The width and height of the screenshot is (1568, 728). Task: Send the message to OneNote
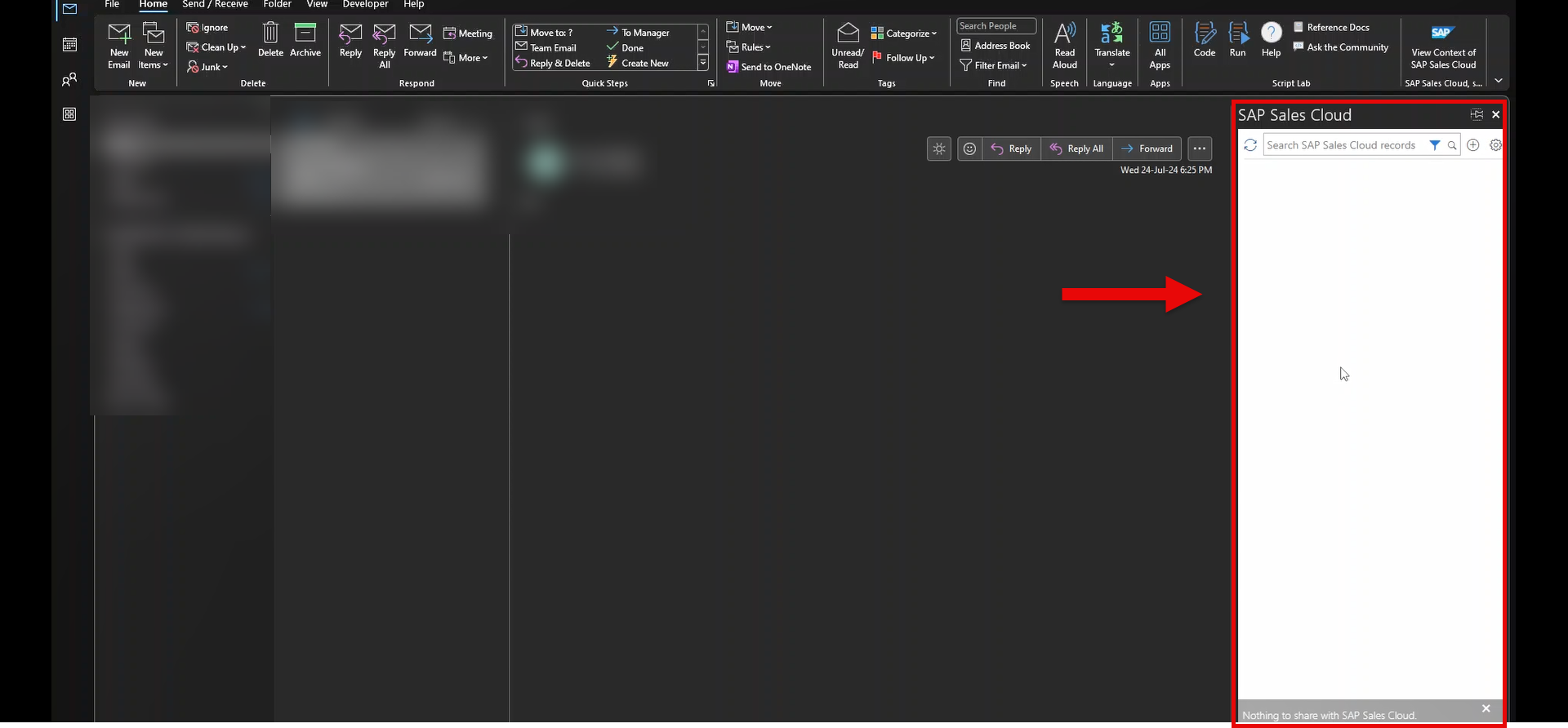click(x=769, y=67)
